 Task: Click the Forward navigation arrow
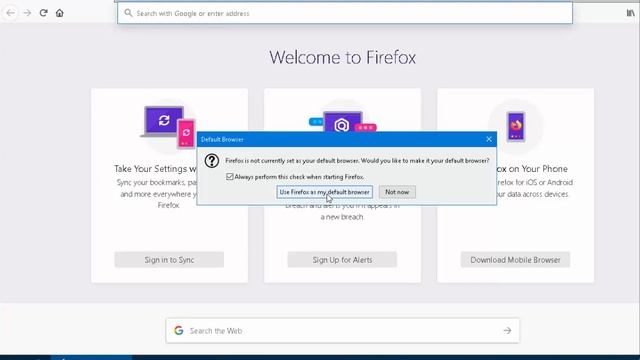pos(27,13)
